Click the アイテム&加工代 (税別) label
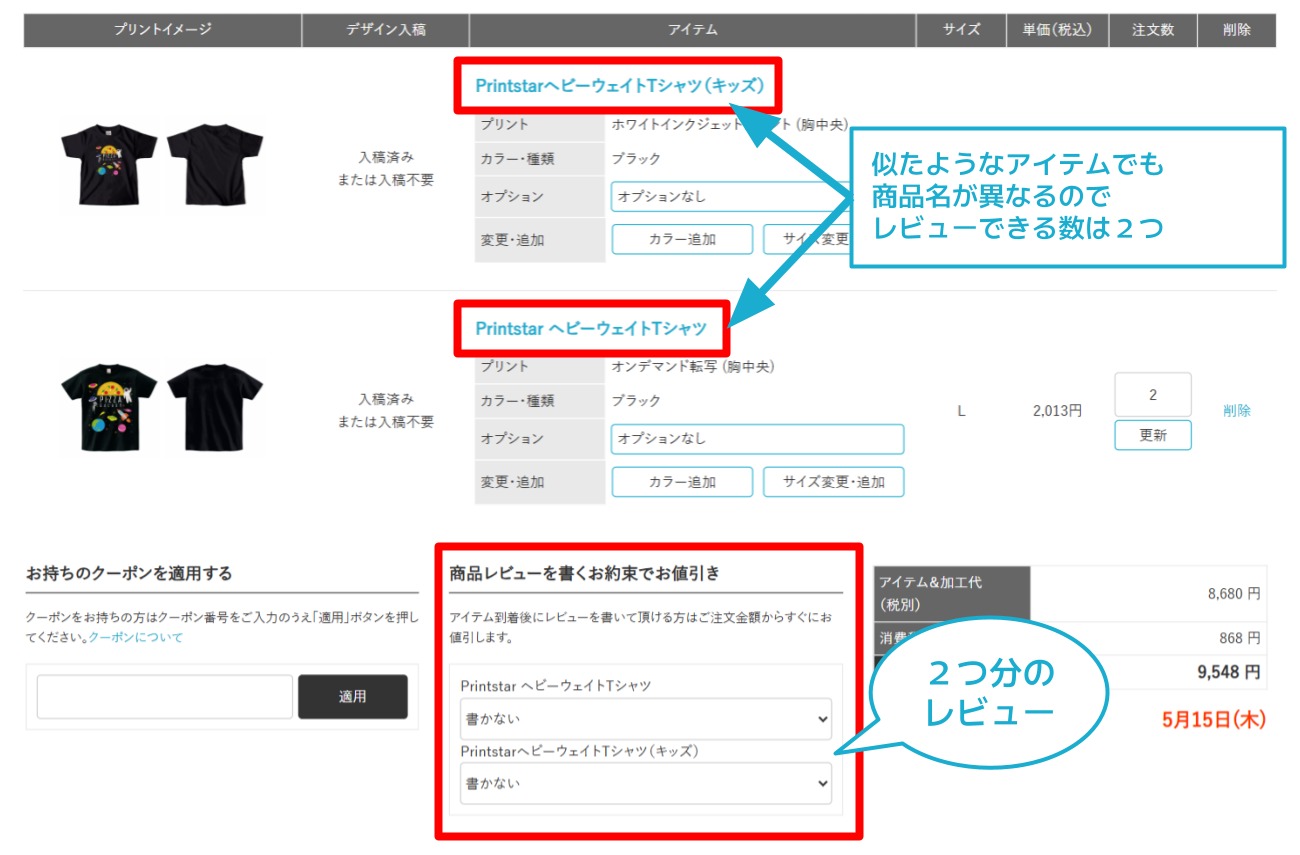1300x855 pixels. (x=952, y=594)
